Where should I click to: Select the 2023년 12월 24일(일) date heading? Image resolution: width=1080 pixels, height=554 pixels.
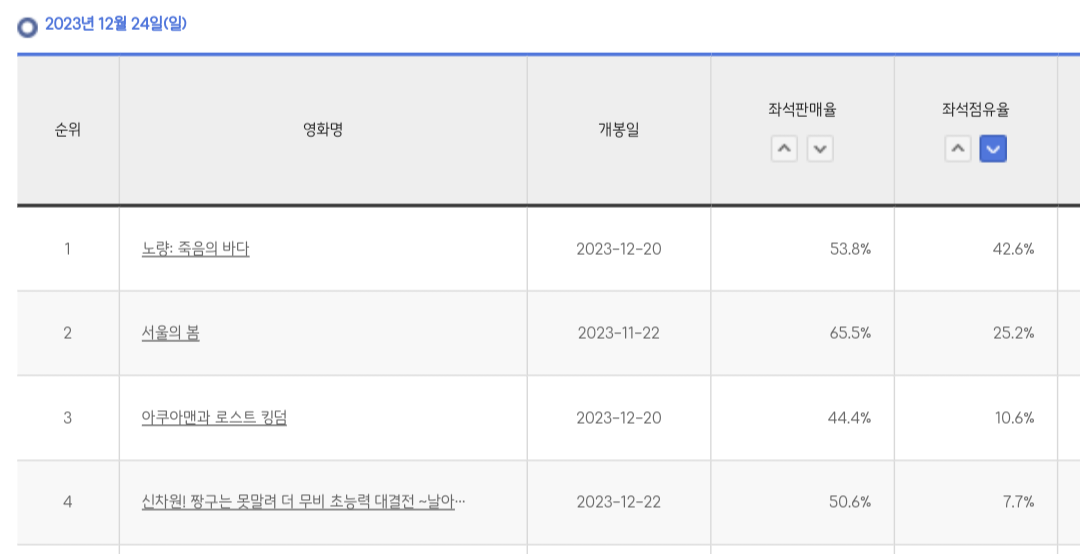[116, 25]
